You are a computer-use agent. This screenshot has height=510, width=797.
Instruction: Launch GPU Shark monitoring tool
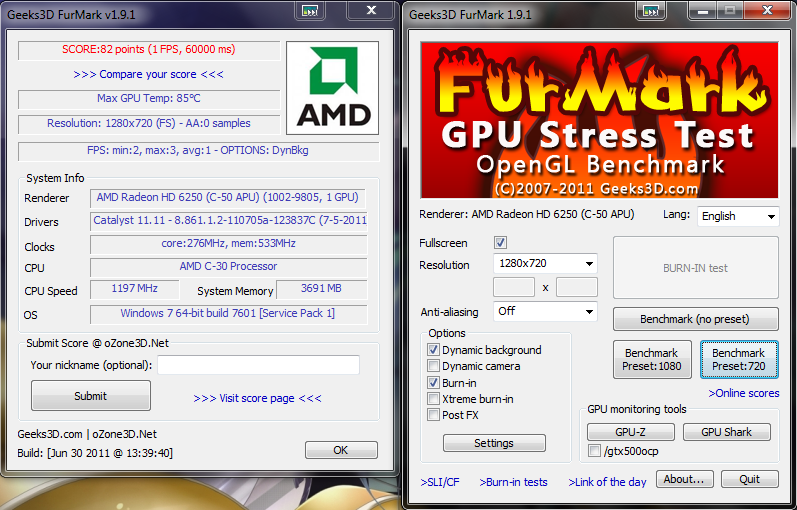pos(726,432)
